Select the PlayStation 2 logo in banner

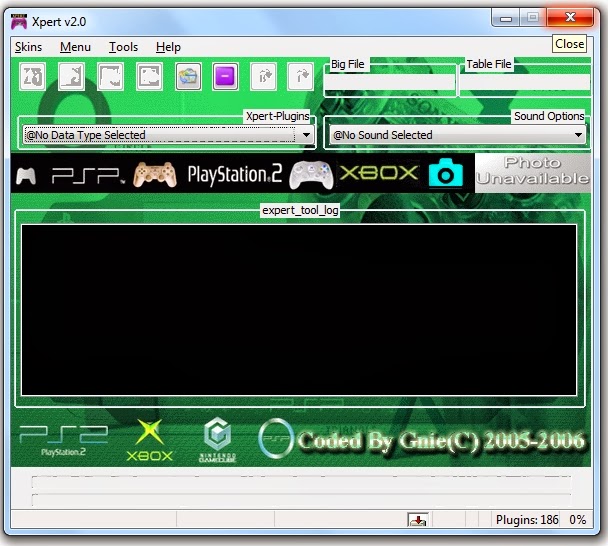coord(235,174)
